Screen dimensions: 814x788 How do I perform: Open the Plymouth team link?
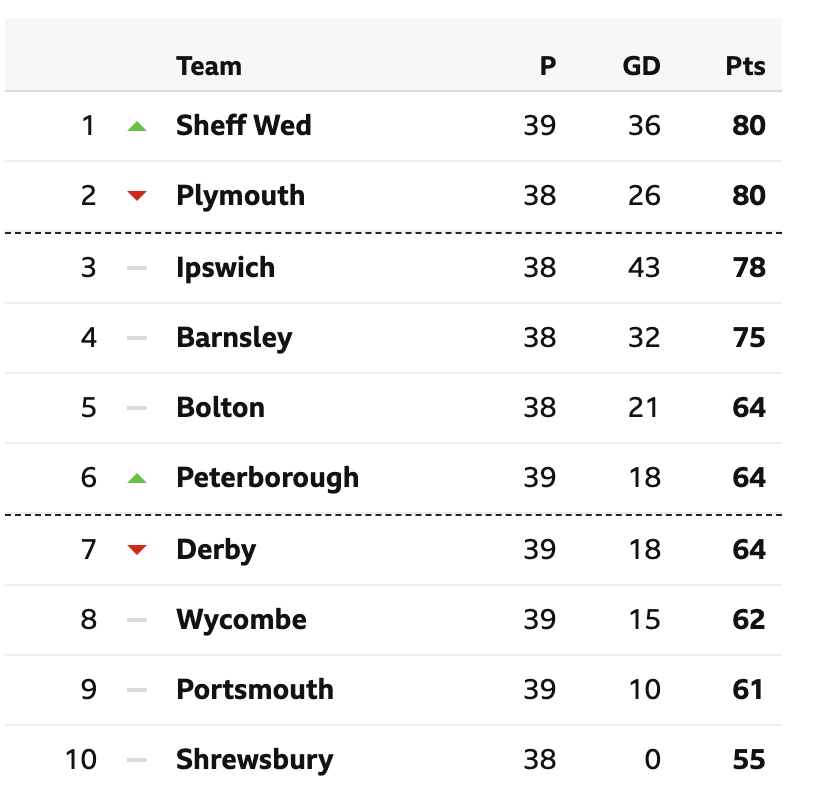coord(240,196)
